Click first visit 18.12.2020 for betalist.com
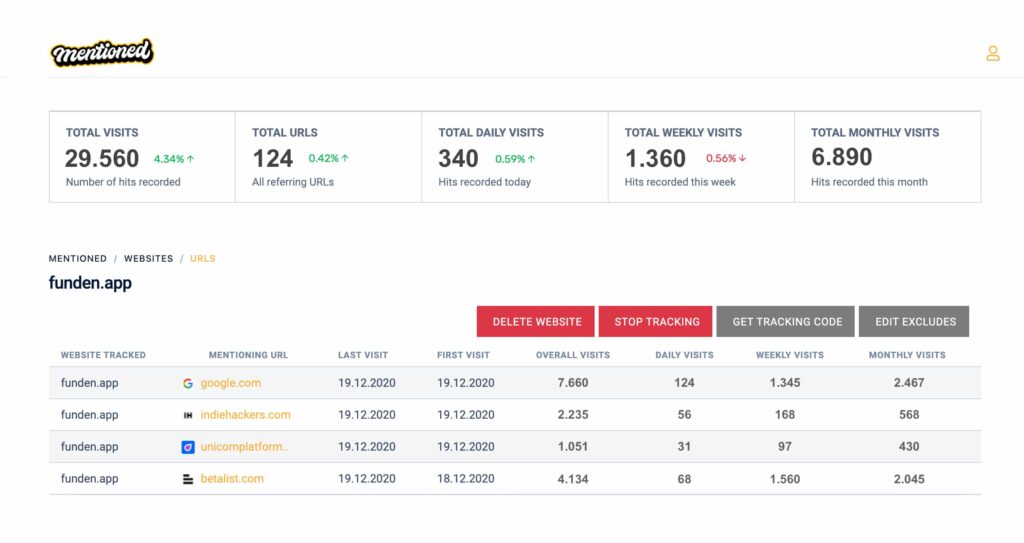The width and height of the screenshot is (1024, 543). (x=466, y=478)
